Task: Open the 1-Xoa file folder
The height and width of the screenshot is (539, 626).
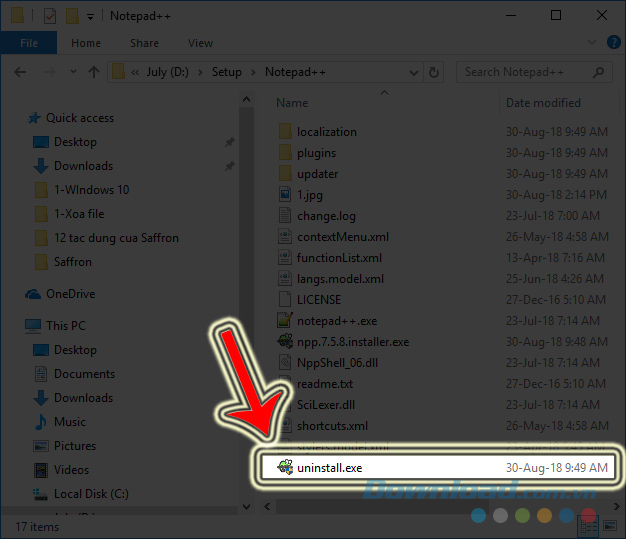Action: coord(69,214)
